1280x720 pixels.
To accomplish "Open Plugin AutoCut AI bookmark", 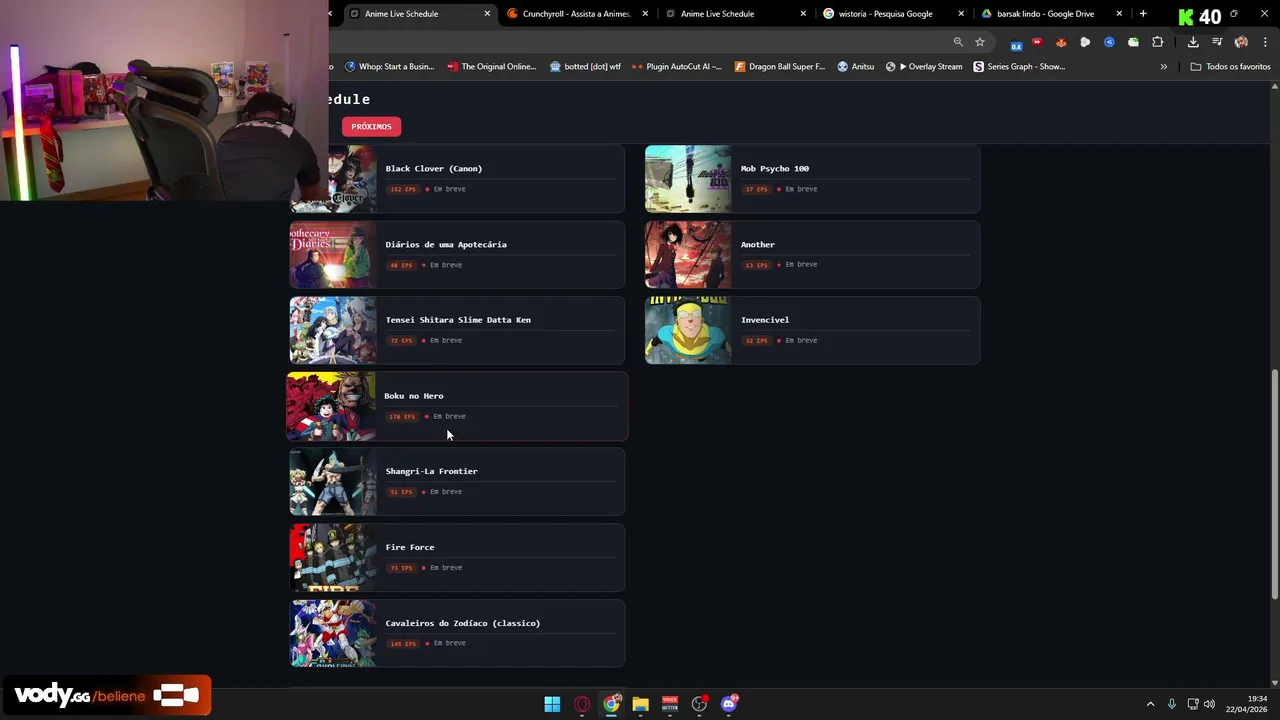I will pos(677,67).
